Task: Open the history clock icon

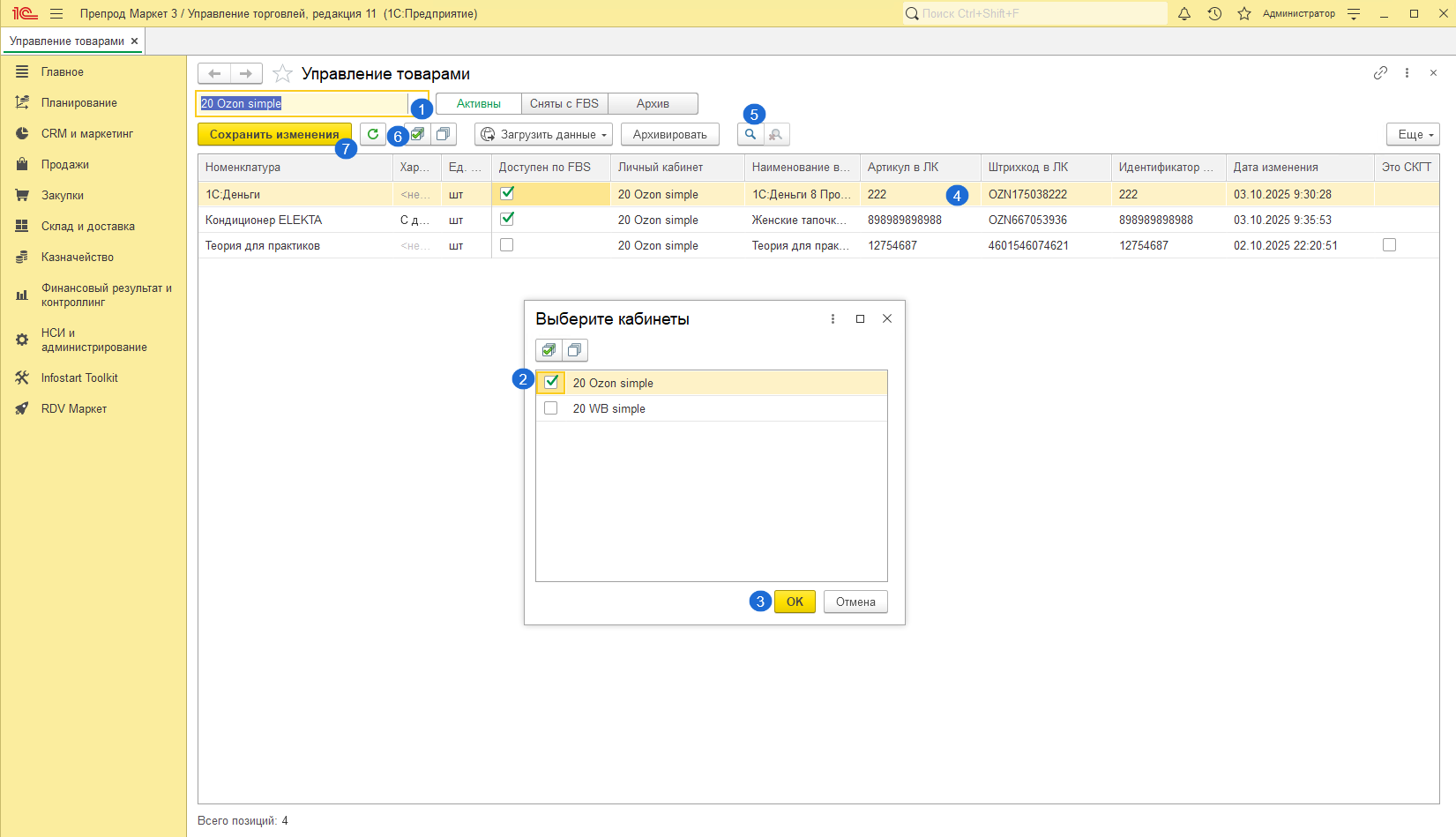Action: (x=1214, y=14)
